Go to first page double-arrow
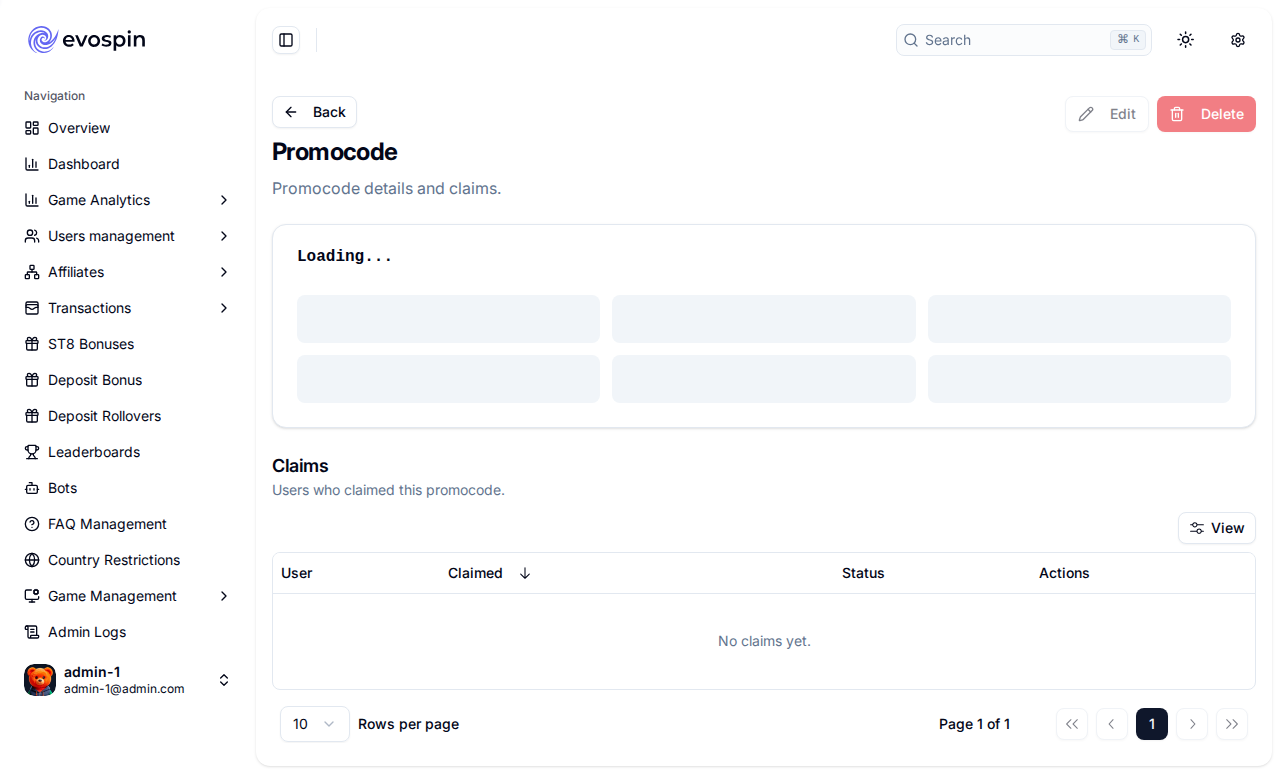This screenshot has width=1280, height=774. 1072,724
